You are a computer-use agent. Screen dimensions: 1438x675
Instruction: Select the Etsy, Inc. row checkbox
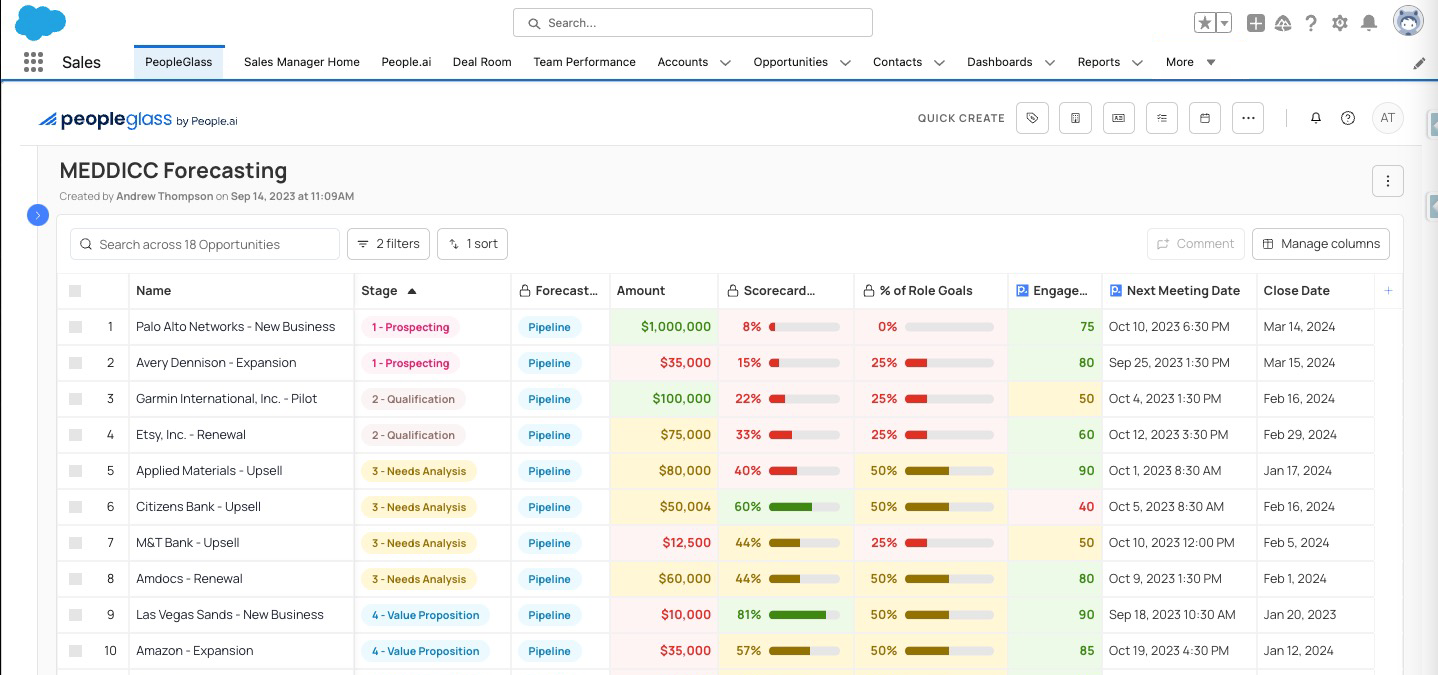(x=75, y=435)
